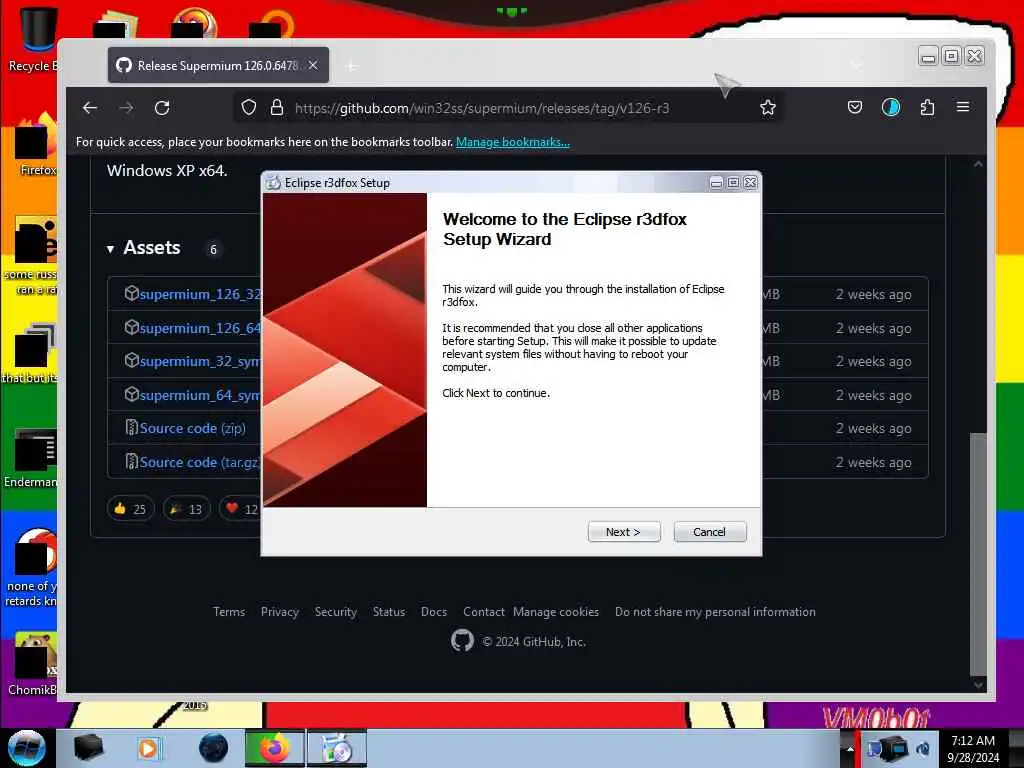
Task: Go back with the browser back arrow
Action: pyautogui.click(x=90, y=108)
